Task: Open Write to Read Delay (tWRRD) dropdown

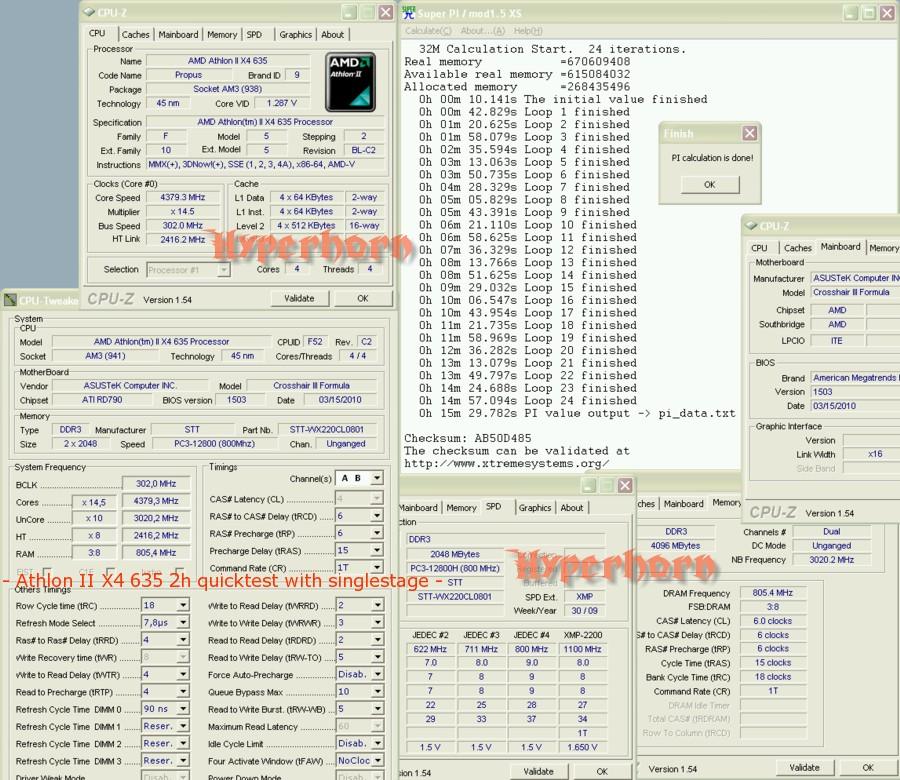Action: (x=377, y=605)
